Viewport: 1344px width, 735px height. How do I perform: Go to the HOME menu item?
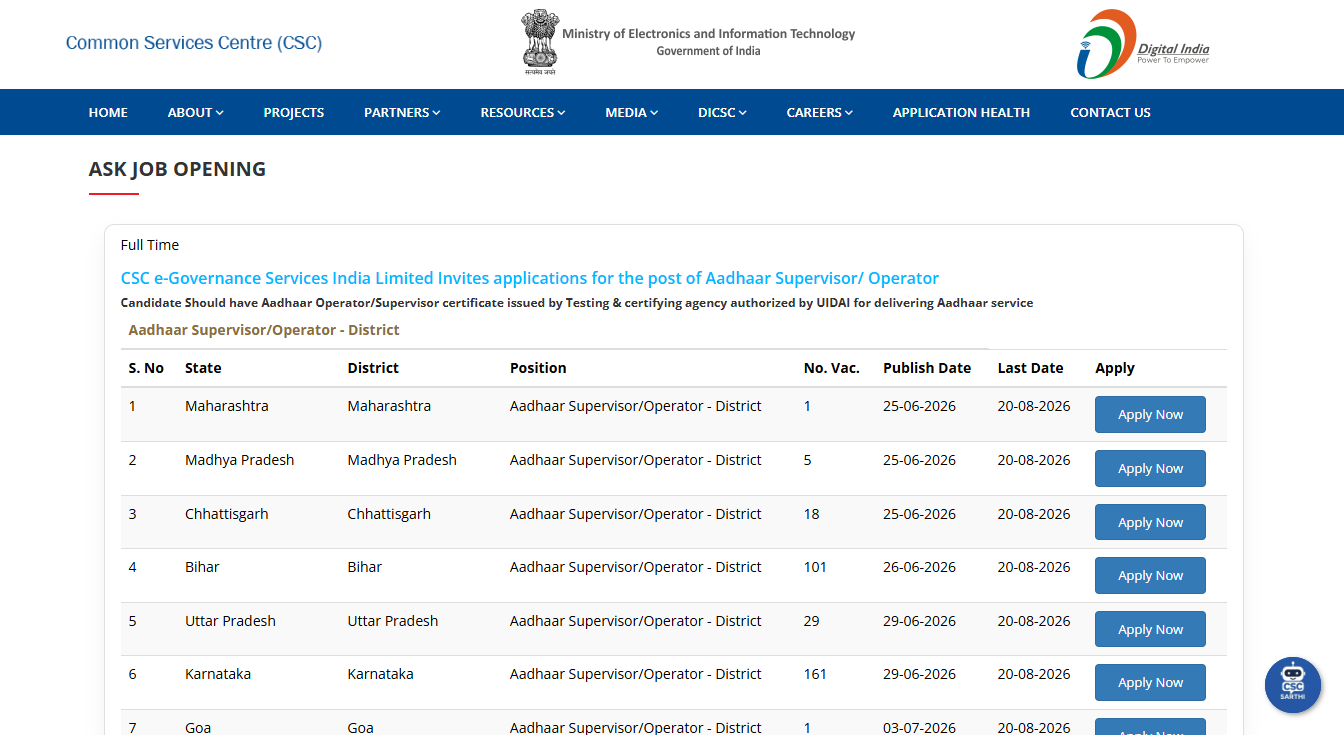click(x=108, y=113)
